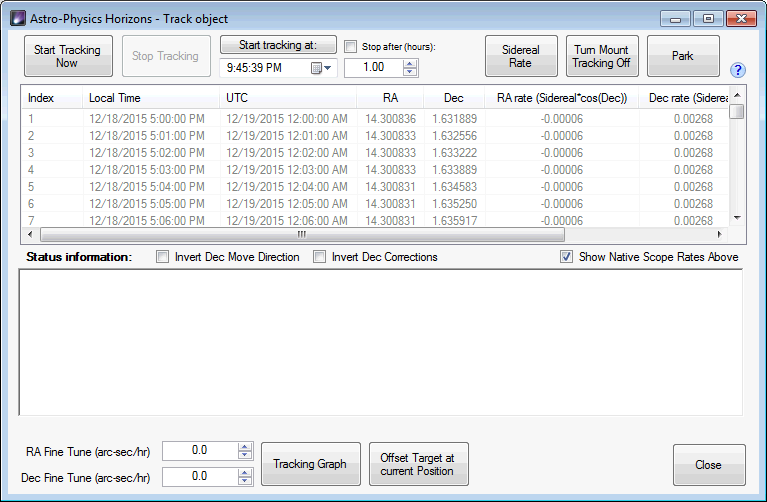Click the Astro-Physics Horizons title bar icon
This screenshot has height=502, width=767.
point(18,19)
